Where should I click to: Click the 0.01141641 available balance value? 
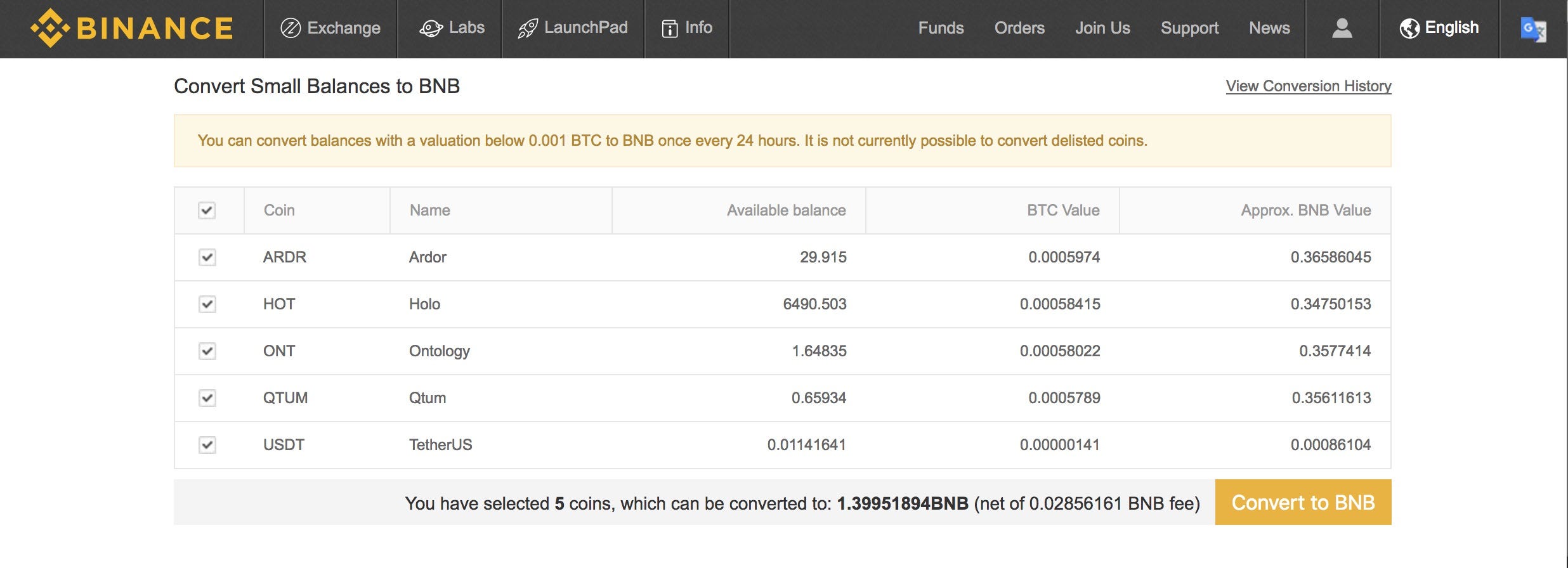click(x=807, y=445)
